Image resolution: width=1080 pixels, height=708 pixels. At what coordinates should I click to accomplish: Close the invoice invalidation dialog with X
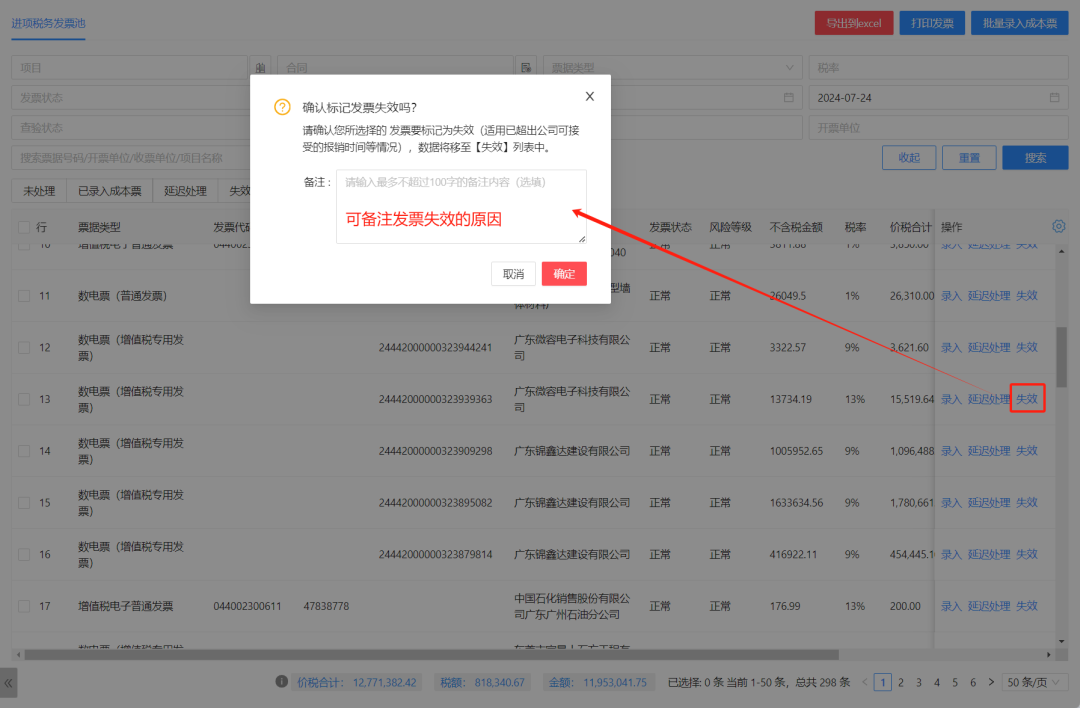tap(590, 97)
